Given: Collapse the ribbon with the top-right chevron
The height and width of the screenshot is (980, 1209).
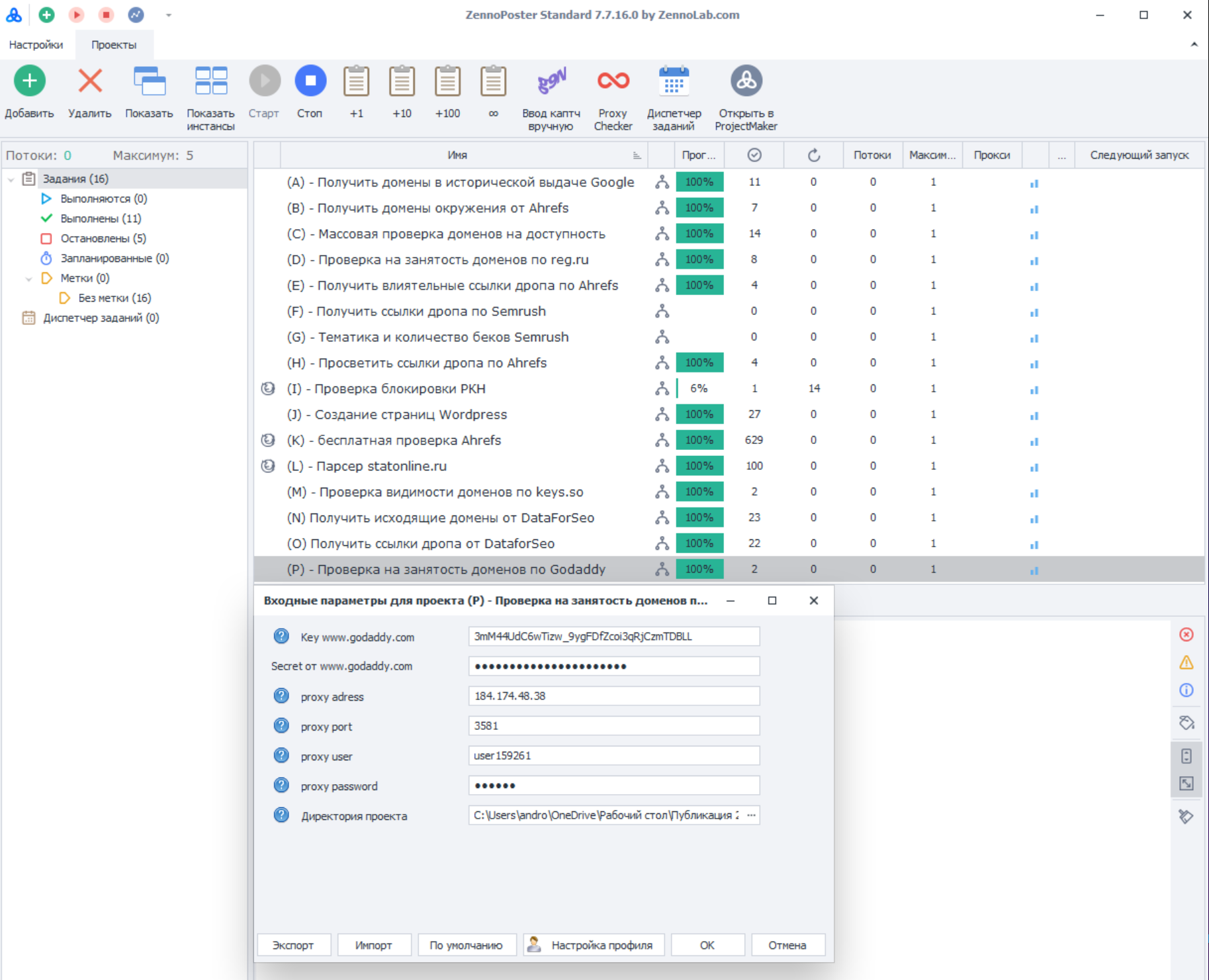Looking at the screenshot, I should (1194, 44).
